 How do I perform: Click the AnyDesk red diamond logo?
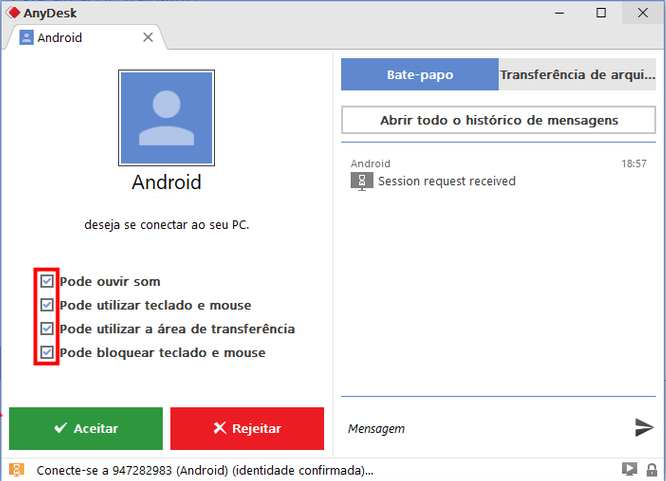point(13,13)
